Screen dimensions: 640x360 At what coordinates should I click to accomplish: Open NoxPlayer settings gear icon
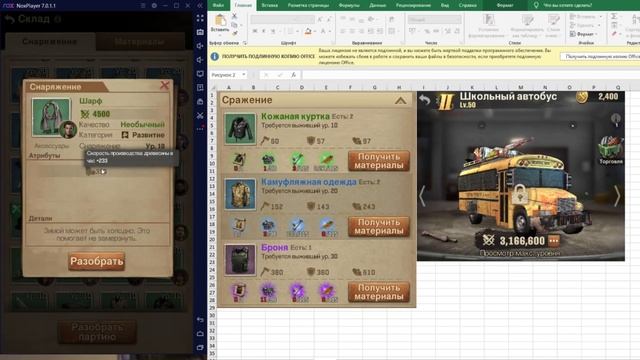click(154, 5)
